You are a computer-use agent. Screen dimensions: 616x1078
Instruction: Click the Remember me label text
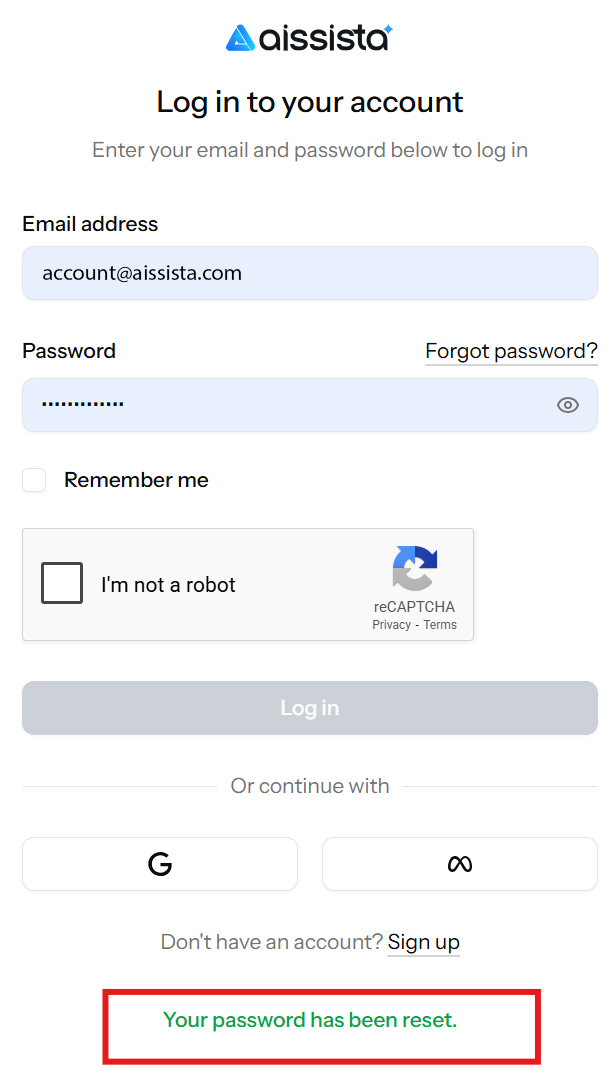[136, 480]
